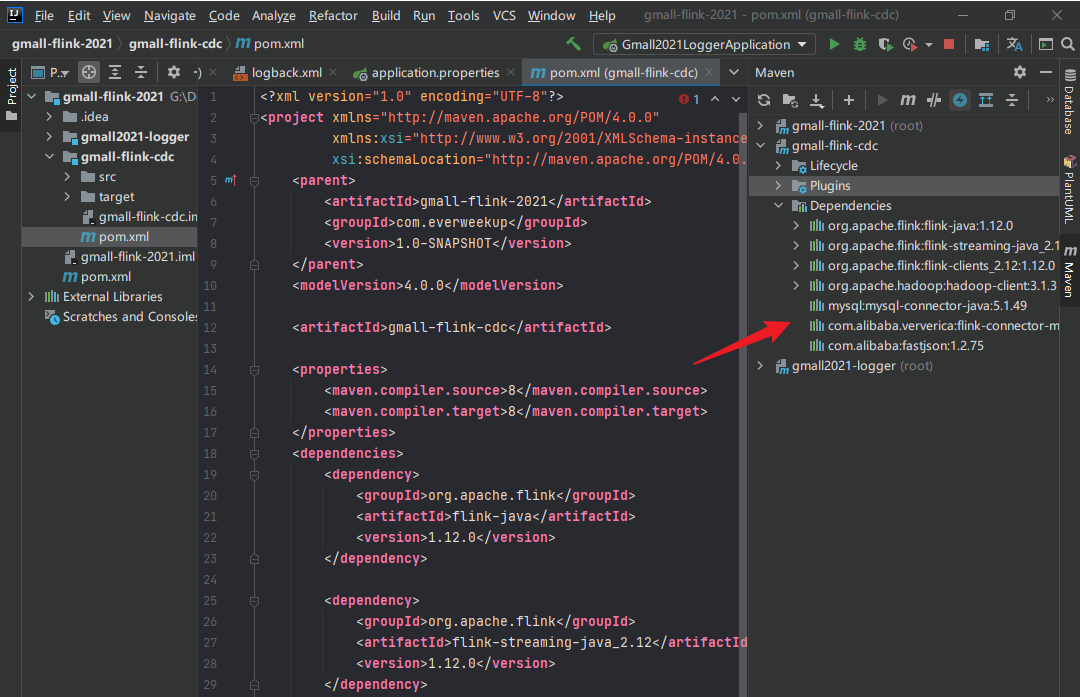Run application with coverage
This screenshot has height=697, width=1080.
click(886, 44)
